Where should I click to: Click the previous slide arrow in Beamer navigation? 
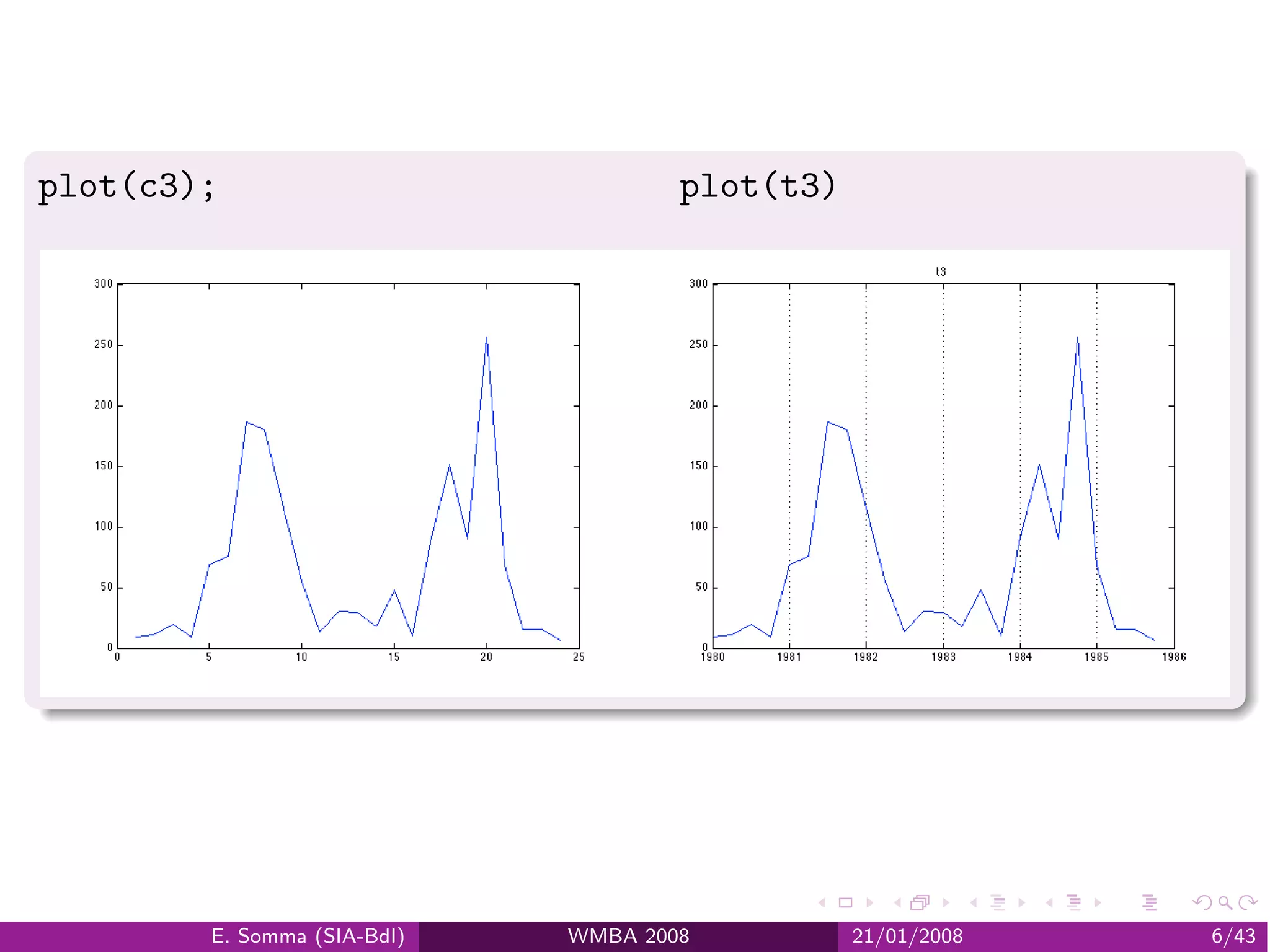(x=822, y=903)
